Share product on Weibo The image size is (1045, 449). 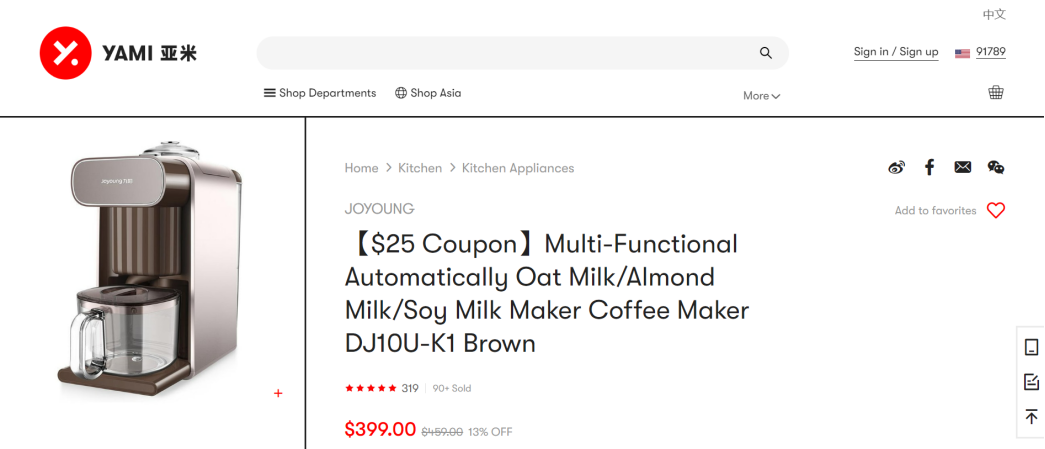896,167
